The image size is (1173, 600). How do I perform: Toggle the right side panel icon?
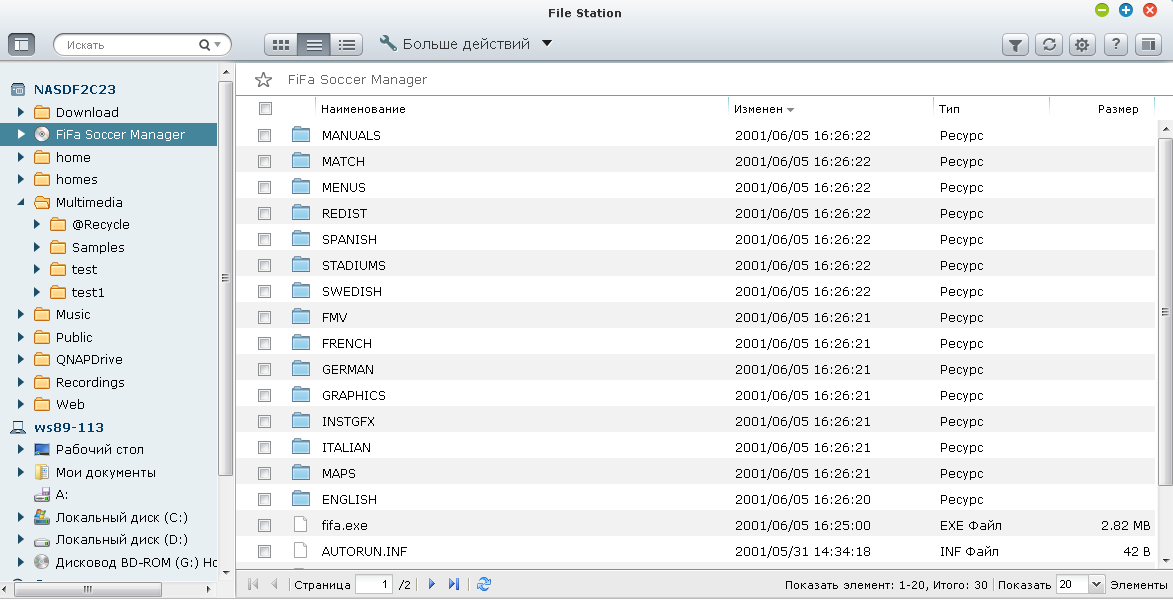point(1148,45)
